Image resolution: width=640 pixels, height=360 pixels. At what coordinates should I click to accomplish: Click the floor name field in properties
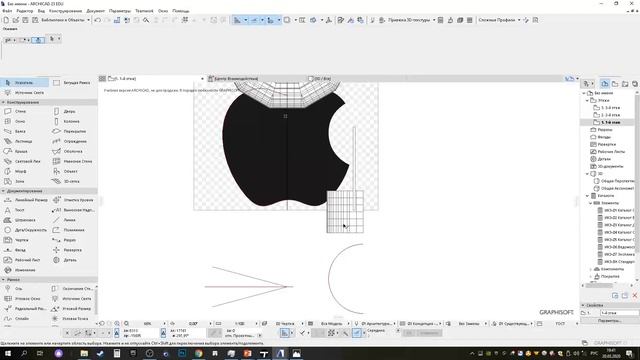coord(619,313)
